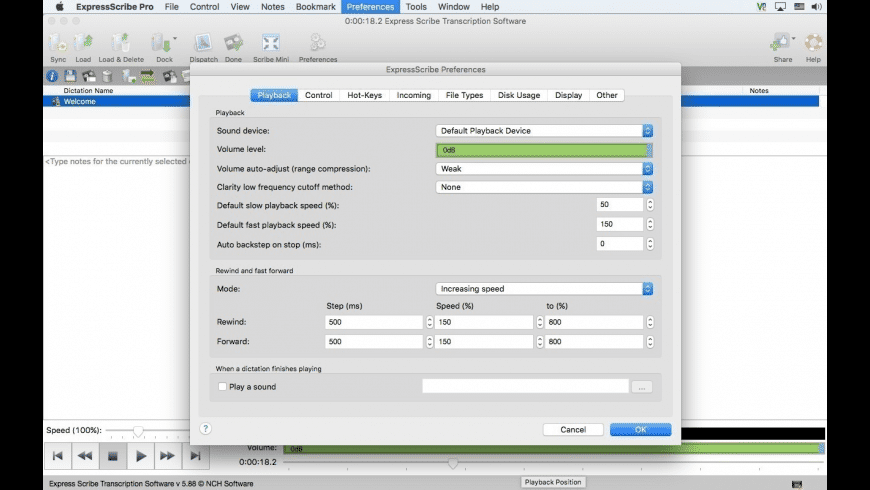
Task: Open Volume auto-adjust dropdown set to Weak
Action: (544, 169)
